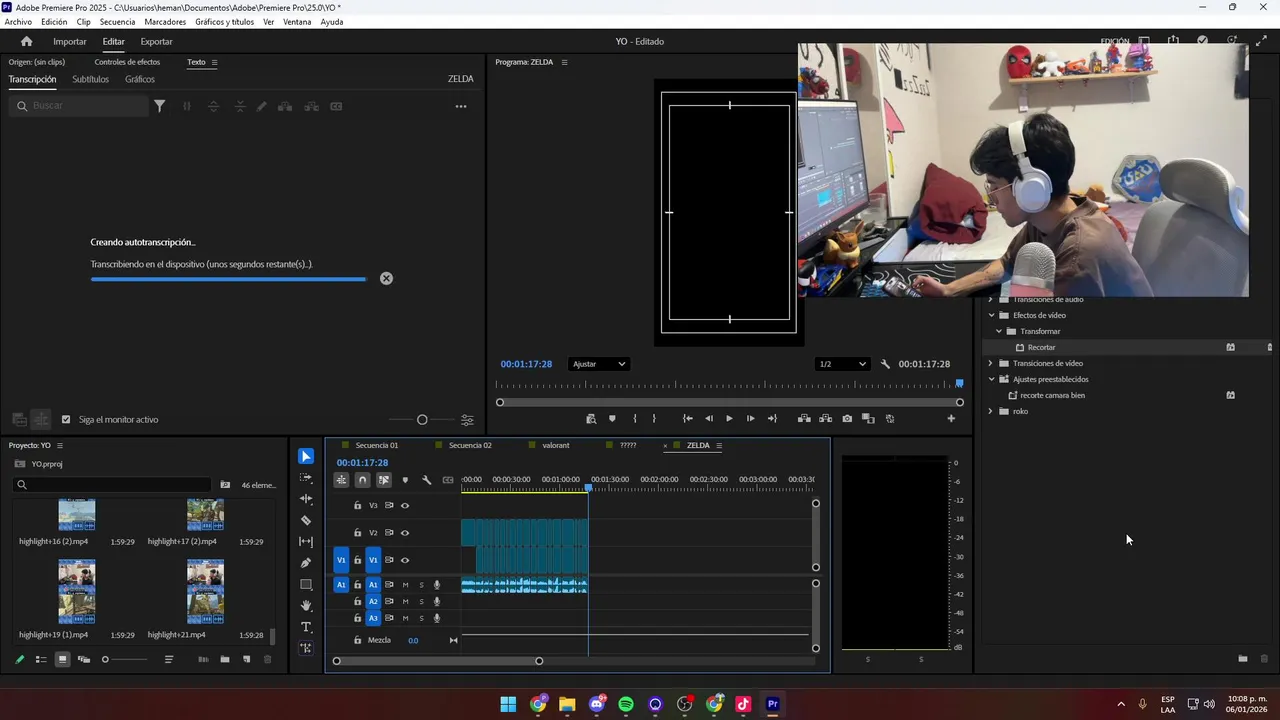
Task: Toggle 'Siga el monitor activo' checkbox
Action: 66,420
